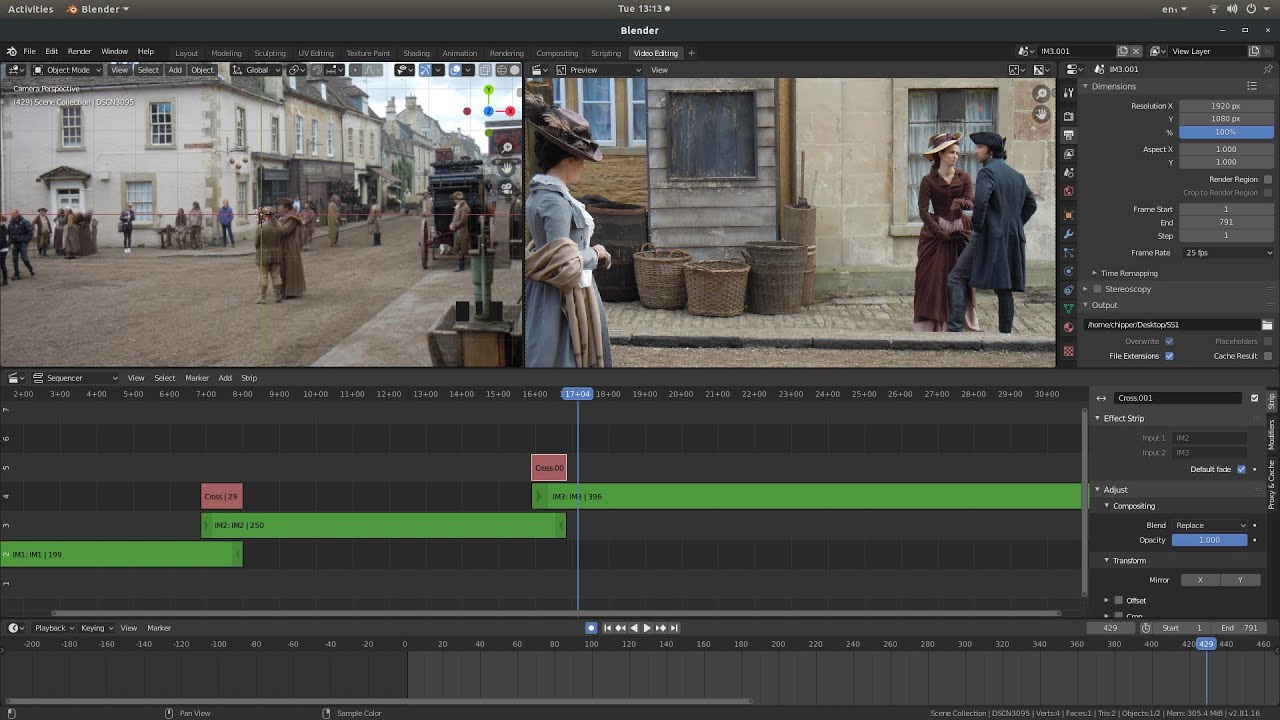
Task: Toggle Default fade checkbox
Action: click(1242, 469)
